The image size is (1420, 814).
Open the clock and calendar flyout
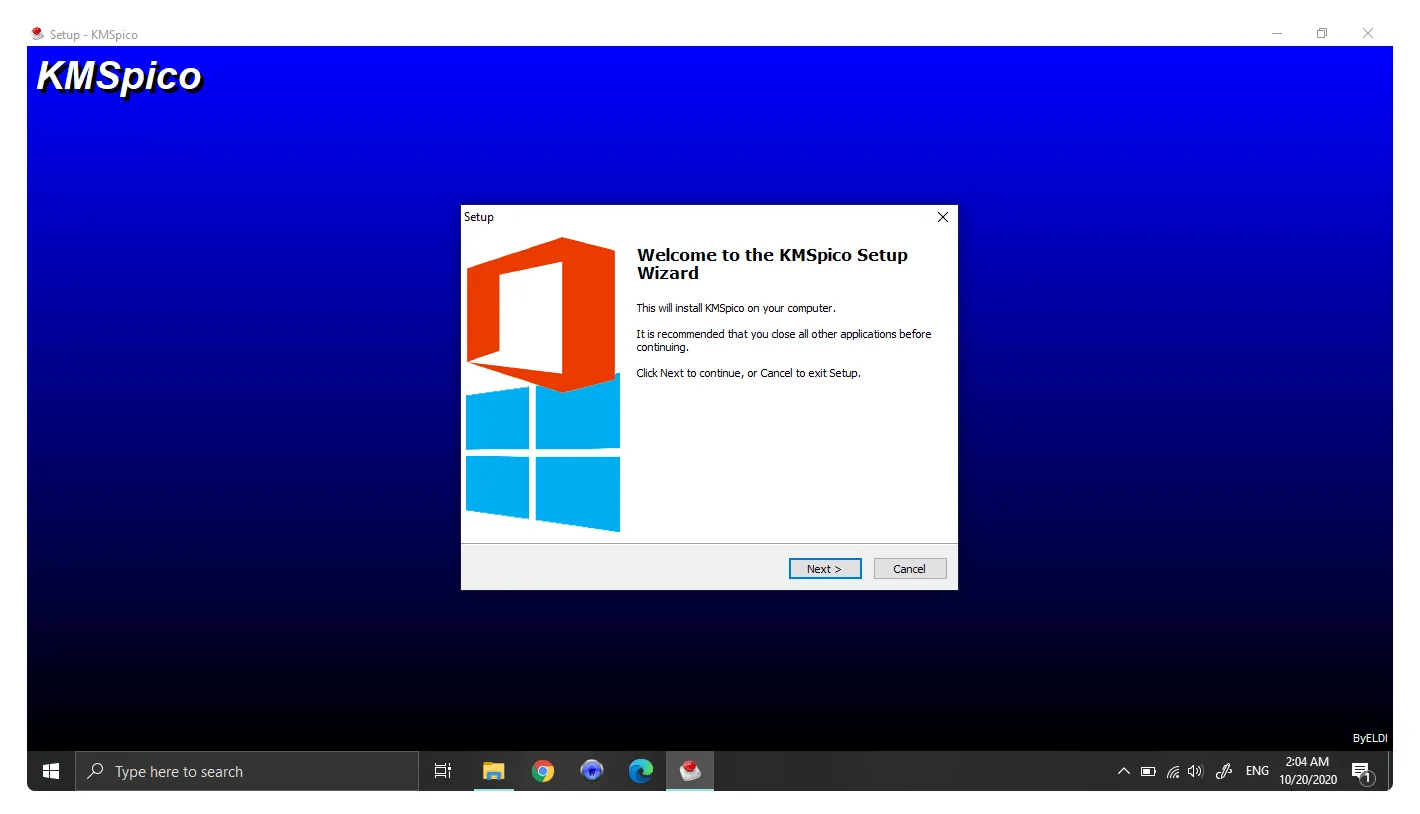1307,771
